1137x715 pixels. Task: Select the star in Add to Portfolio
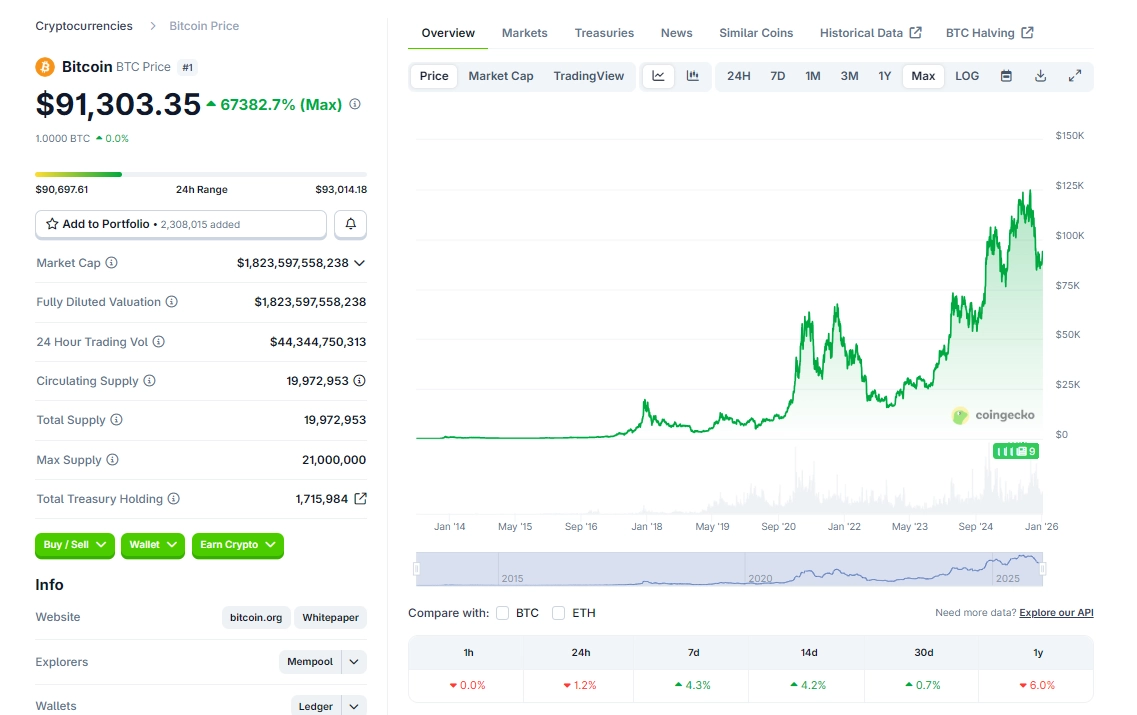click(x=52, y=224)
